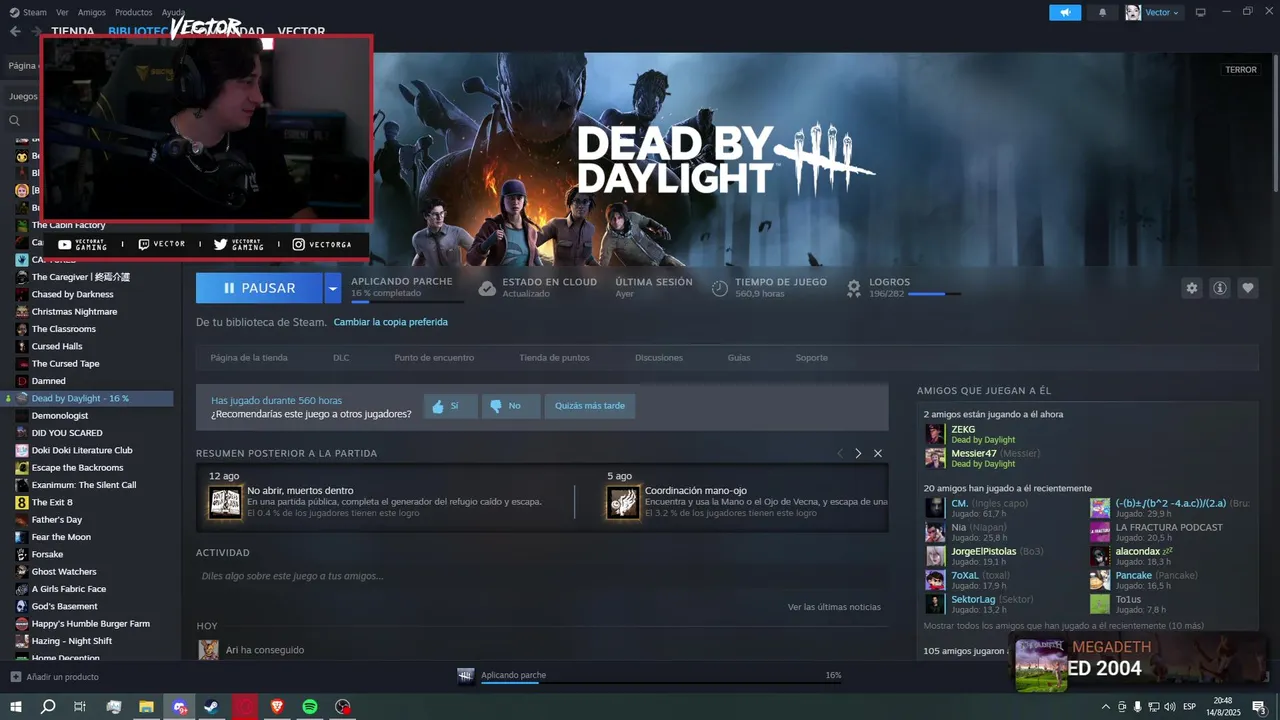Open the Discusiones tab

[659, 358]
